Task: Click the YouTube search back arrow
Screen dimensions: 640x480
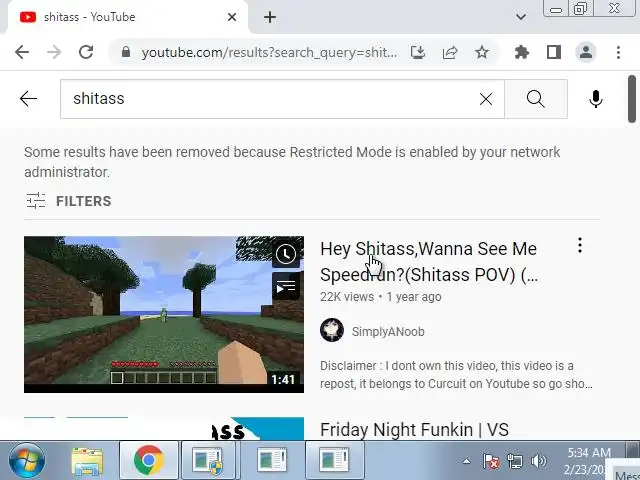Action: pos(28,99)
